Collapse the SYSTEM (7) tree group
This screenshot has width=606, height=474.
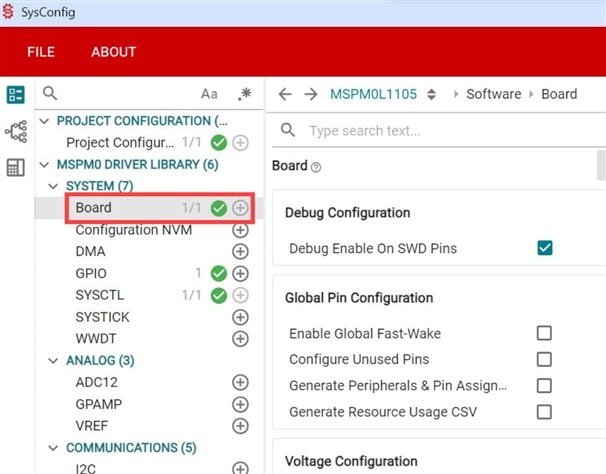54,186
